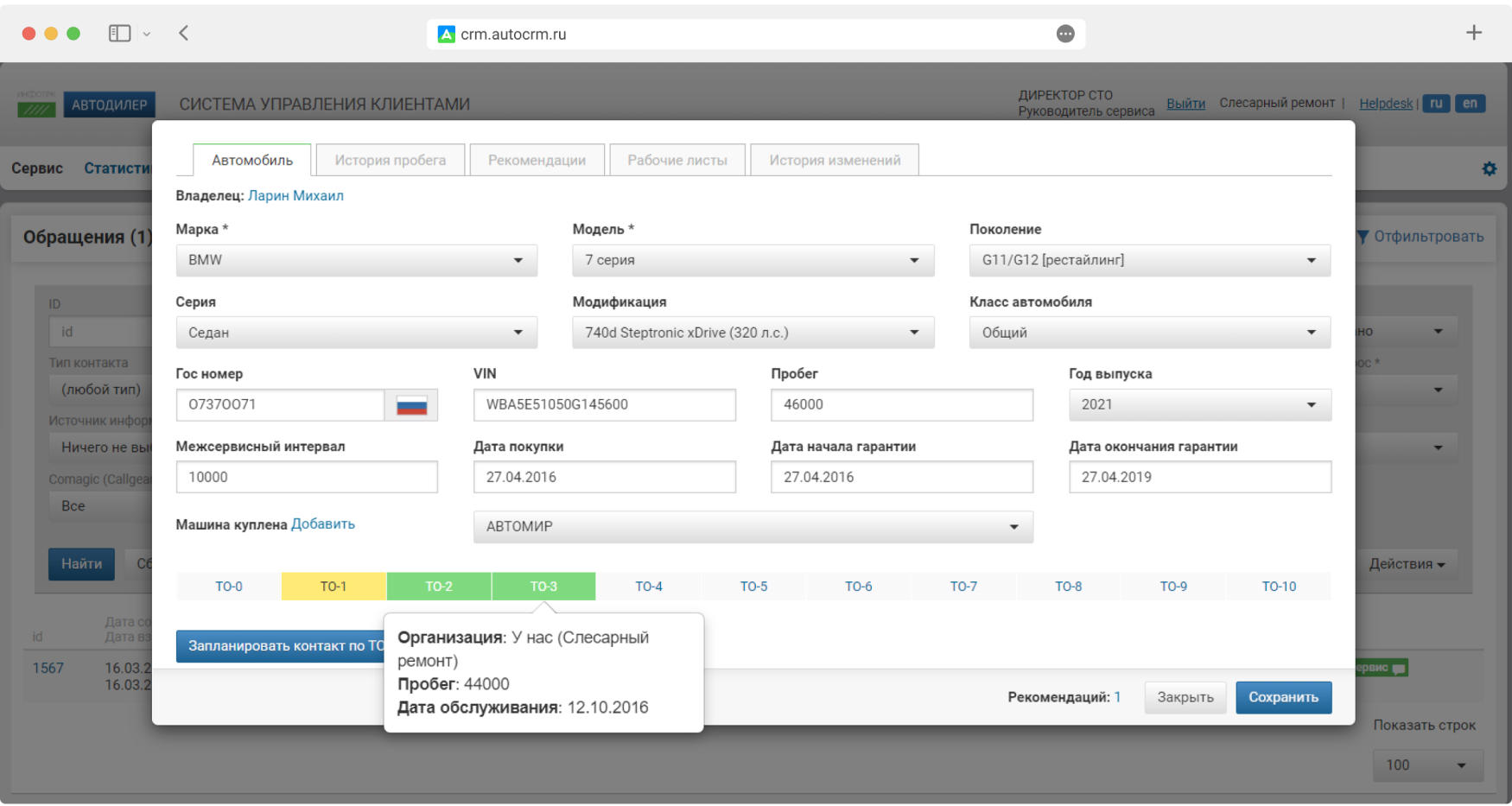This screenshot has width=1512, height=806.
Task: Open the Год выпуска 2021 dropdown
Action: (1199, 405)
